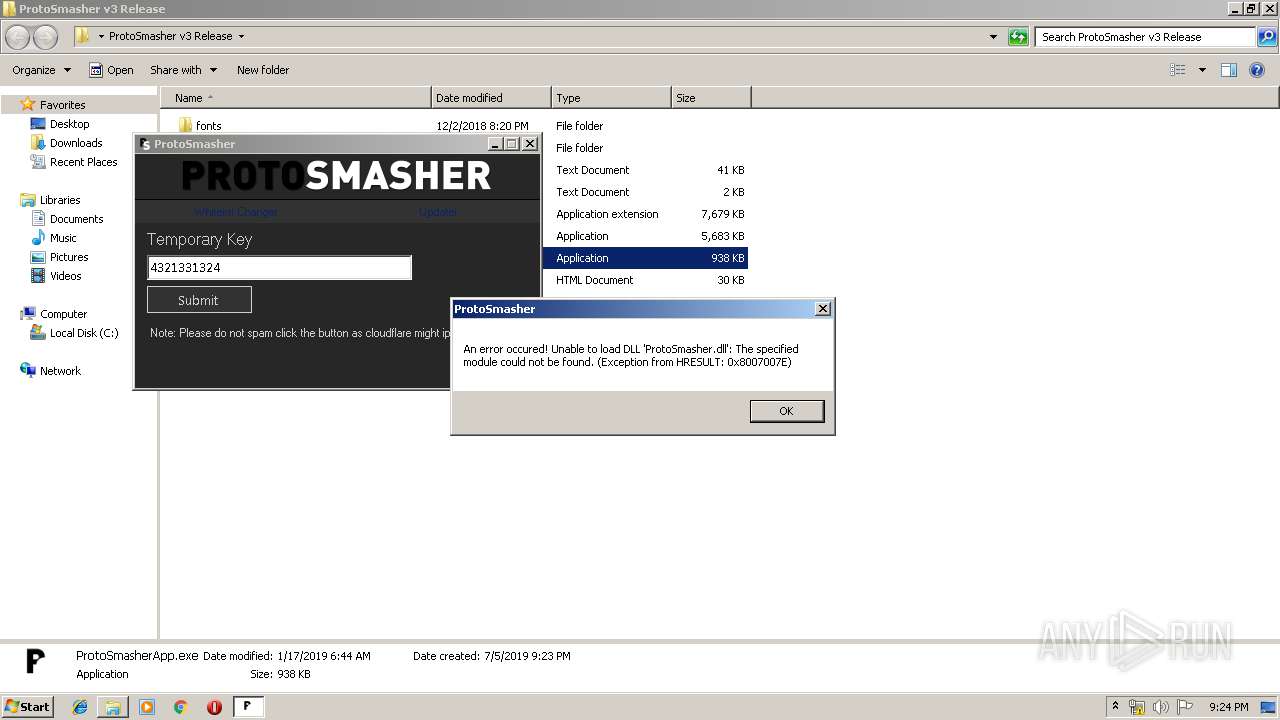Open Local Disk (C:)

click(x=84, y=333)
